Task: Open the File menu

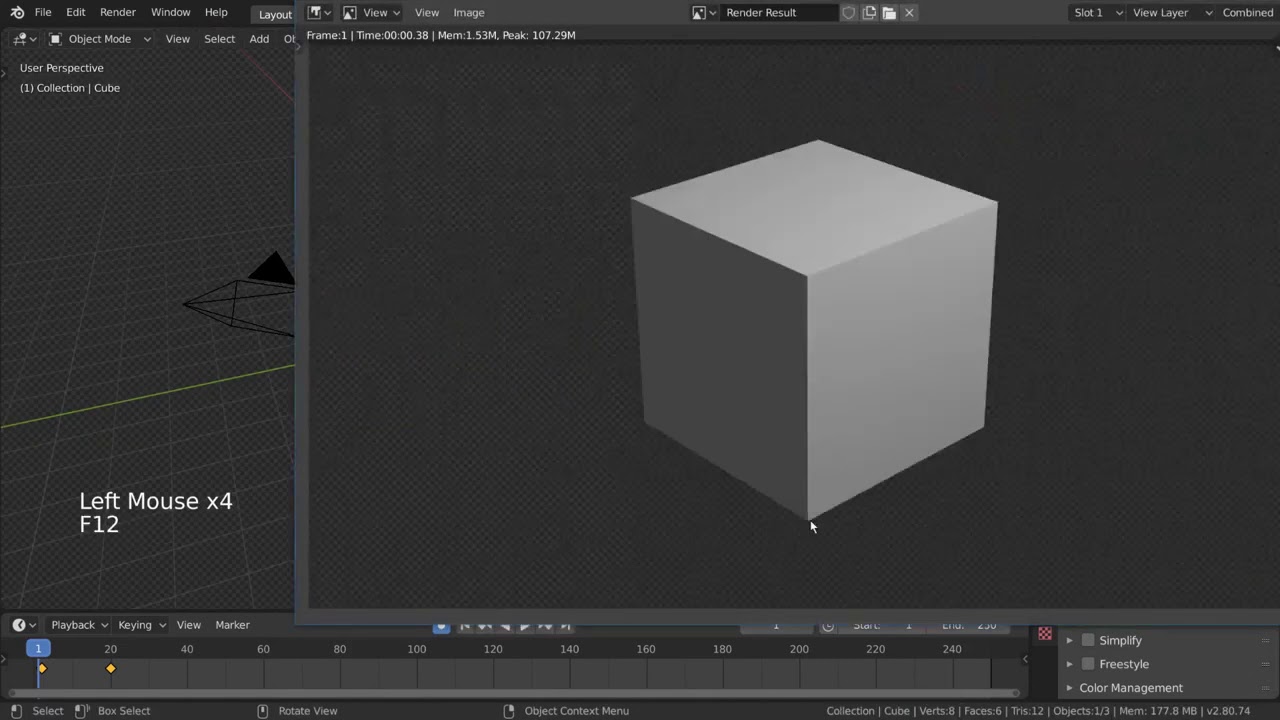Action: [43, 12]
